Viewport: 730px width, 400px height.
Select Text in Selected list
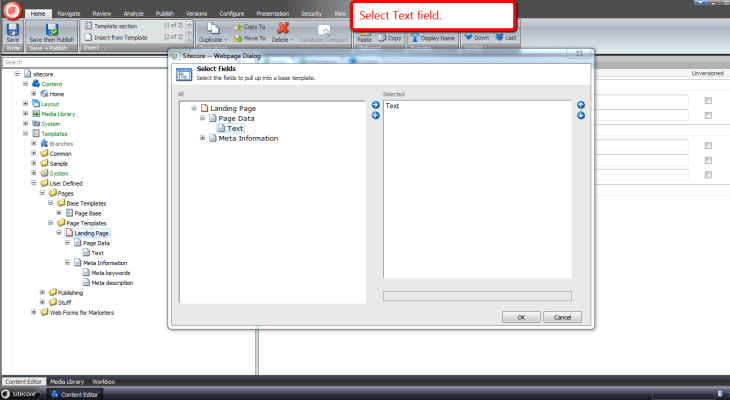click(x=392, y=106)
